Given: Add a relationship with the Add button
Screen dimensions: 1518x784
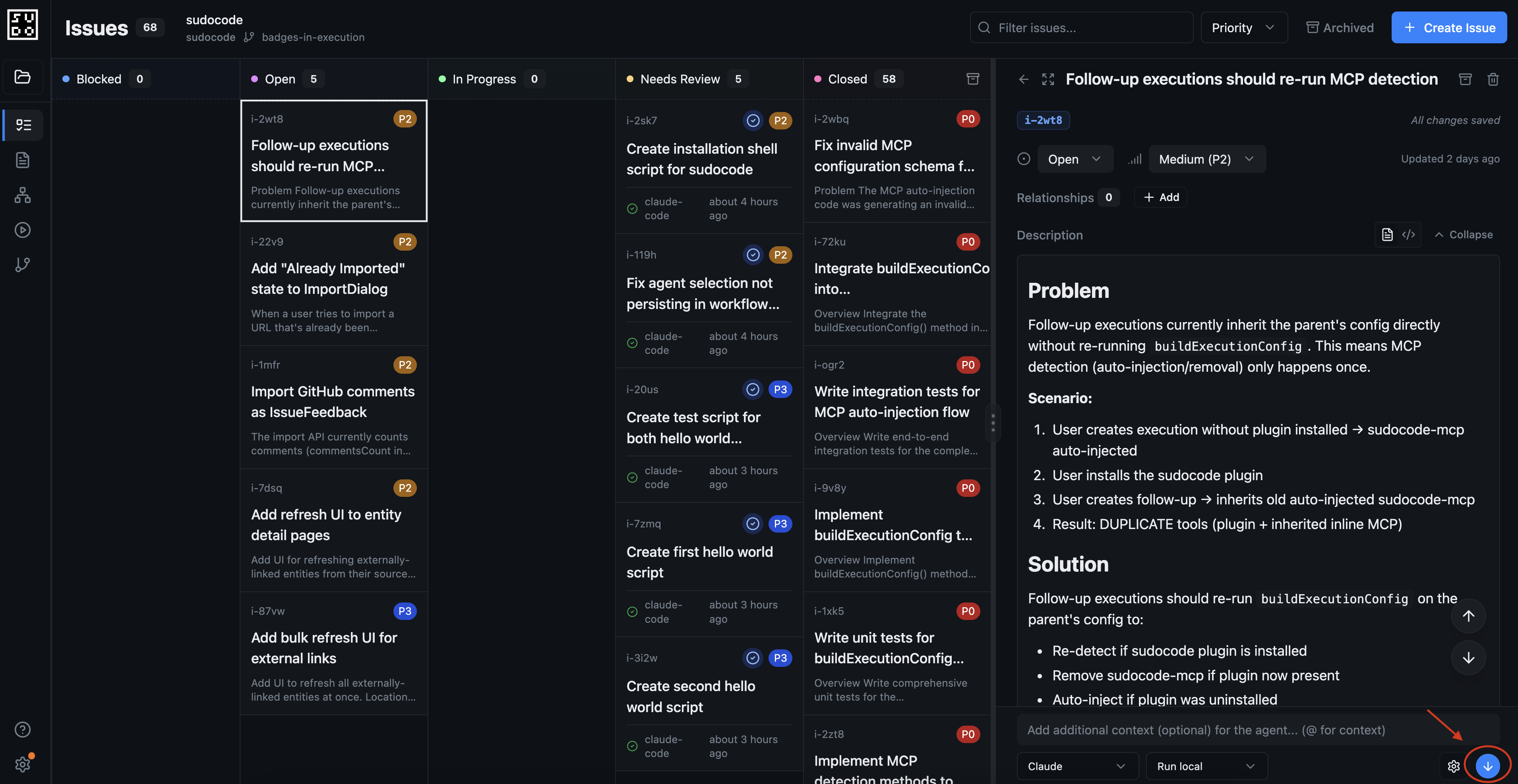Looking at the screenshot, I should click(1161, 197).
